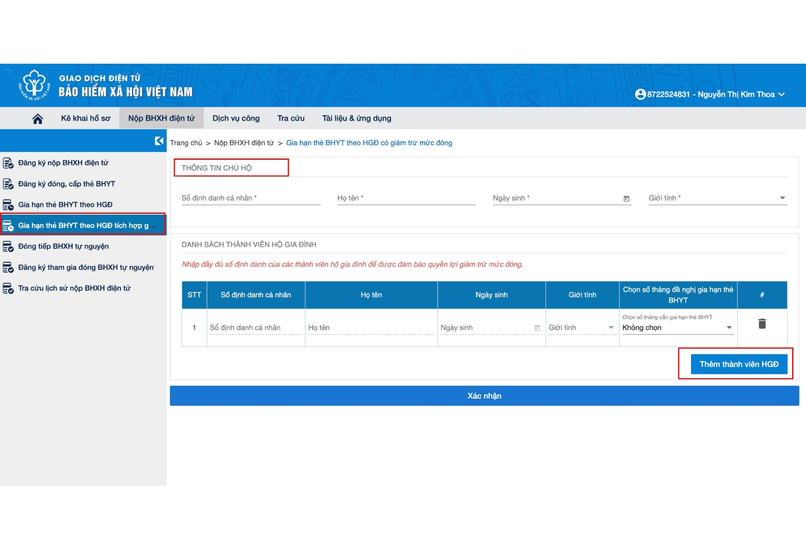
Task: Open the home icon in navigation bar
Action: coord(38,119)
